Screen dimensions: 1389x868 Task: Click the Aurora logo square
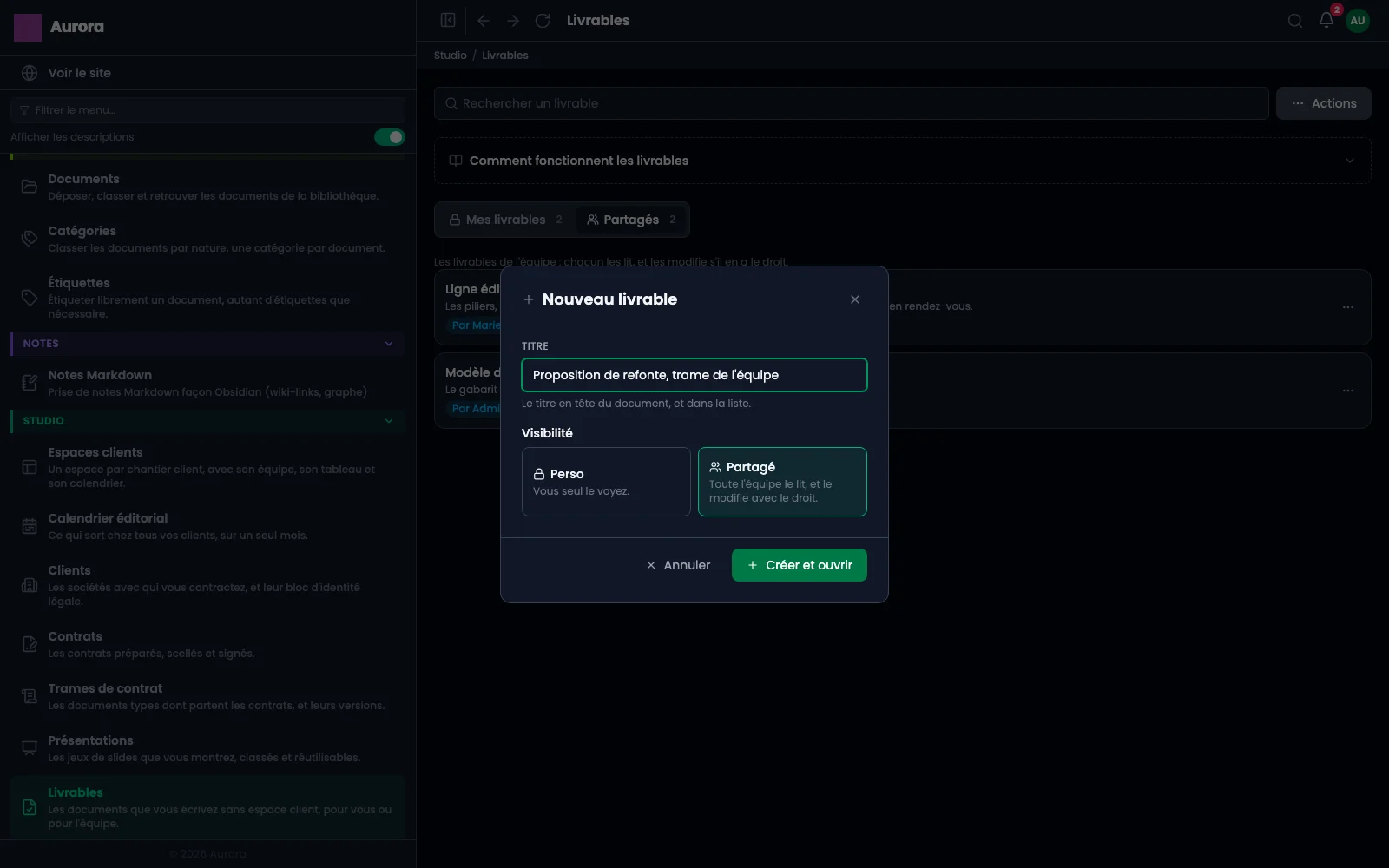[x=28, y=27]
